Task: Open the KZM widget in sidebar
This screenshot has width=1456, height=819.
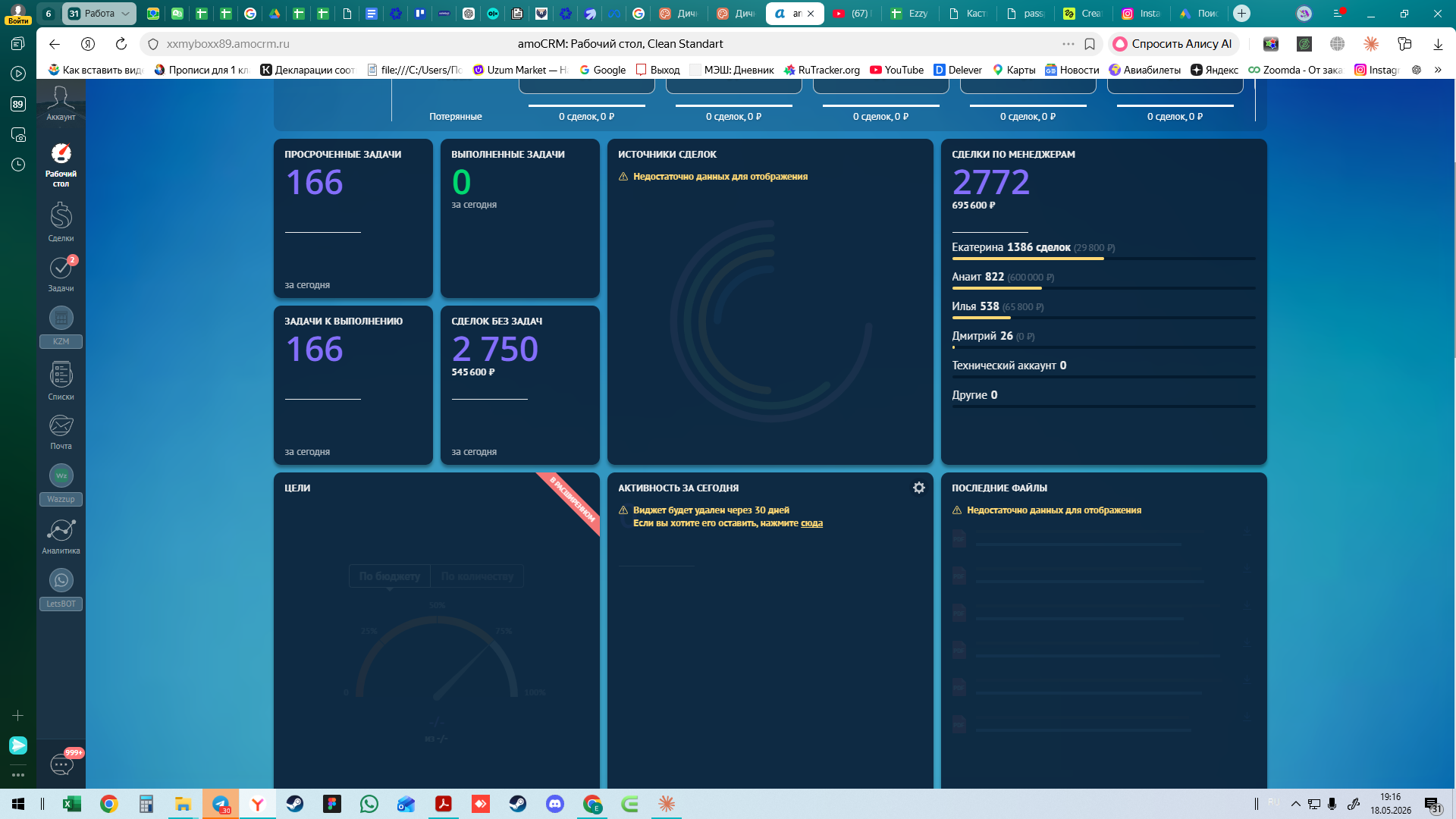Action: (61, 326)
